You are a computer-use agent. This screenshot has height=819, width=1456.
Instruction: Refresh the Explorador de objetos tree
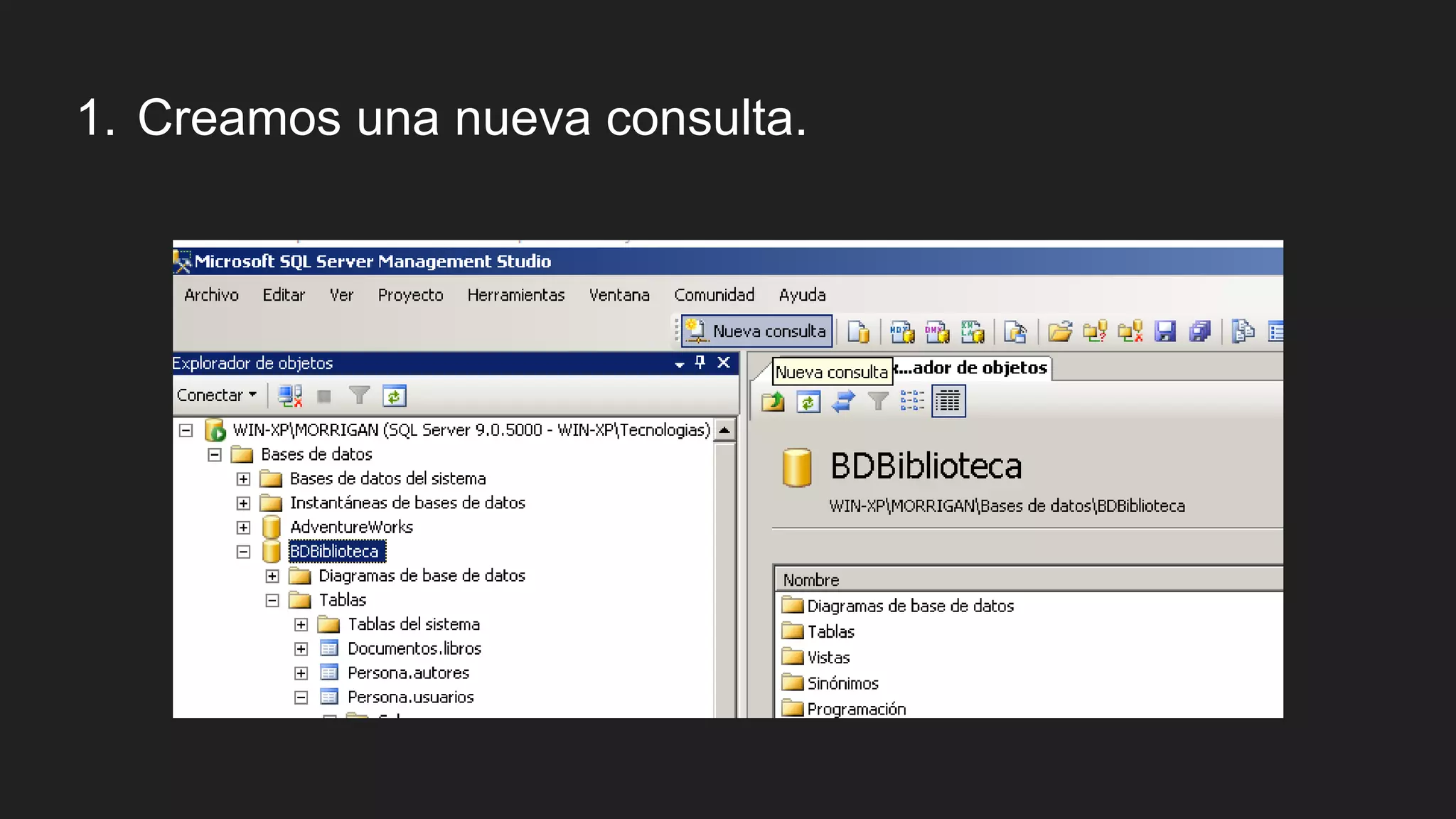(394, 396)
